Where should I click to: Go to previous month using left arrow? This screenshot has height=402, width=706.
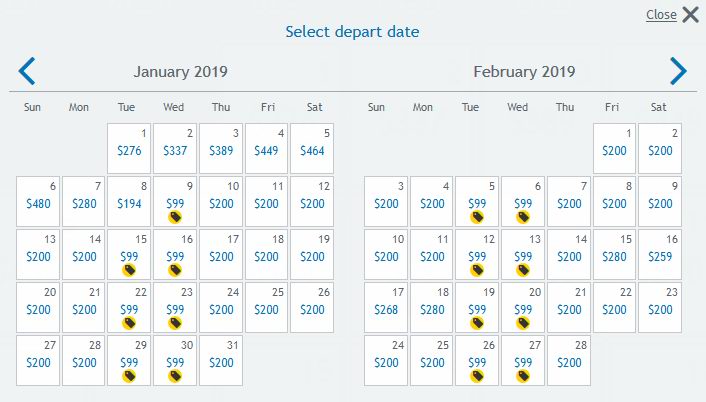27,71
